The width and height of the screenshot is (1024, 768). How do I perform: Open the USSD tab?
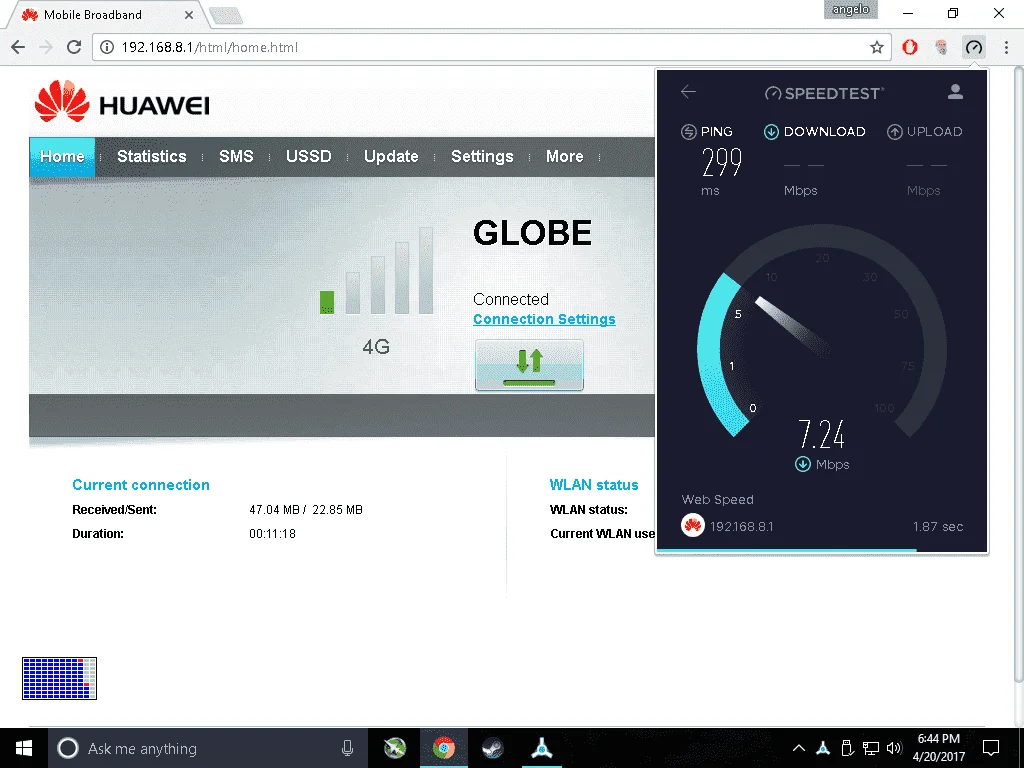[x=308, y=157]
